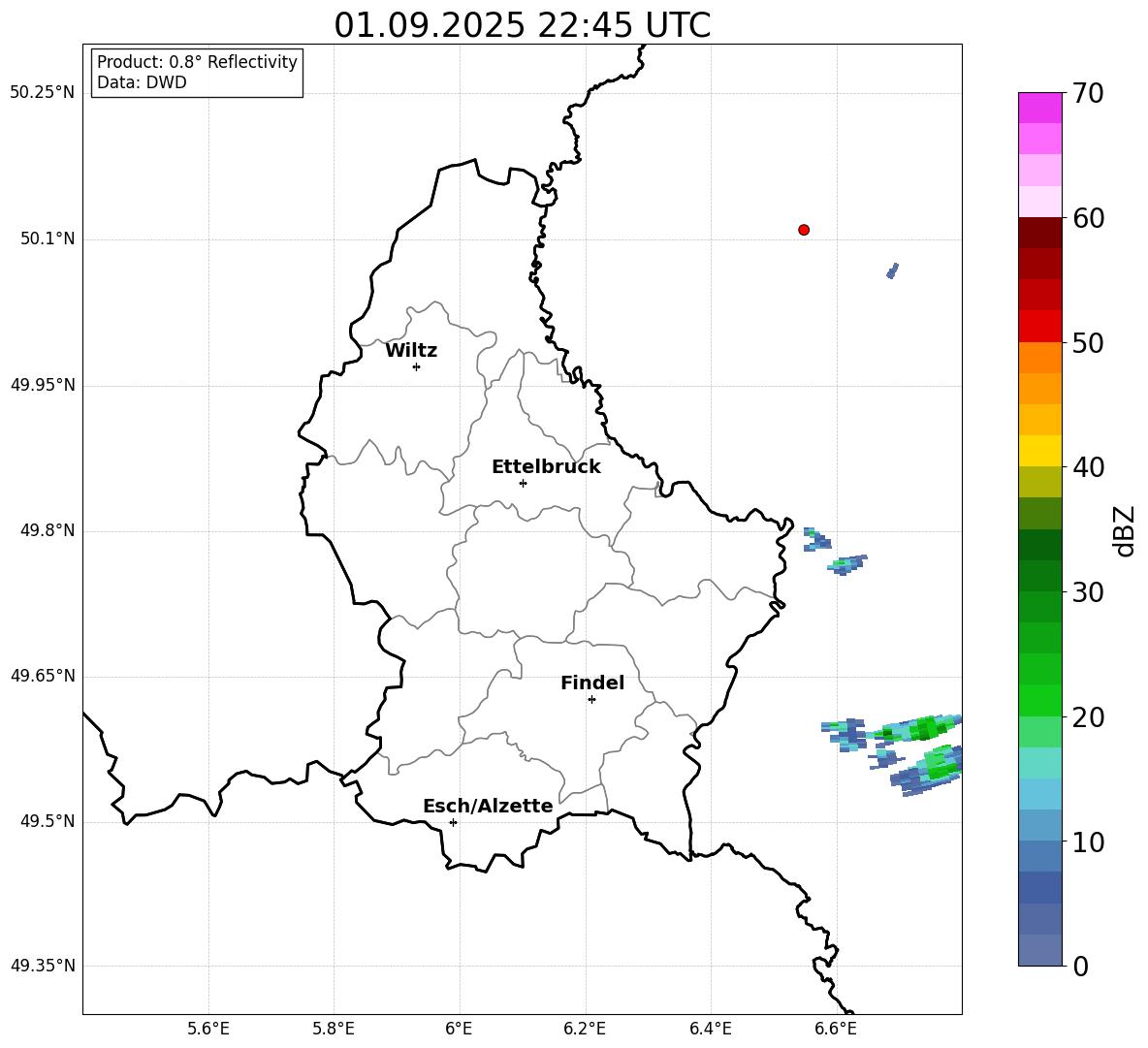Click the 50.1°N latitude label
Viewport: 1148px width, 1048px height.
coord(48,238)
